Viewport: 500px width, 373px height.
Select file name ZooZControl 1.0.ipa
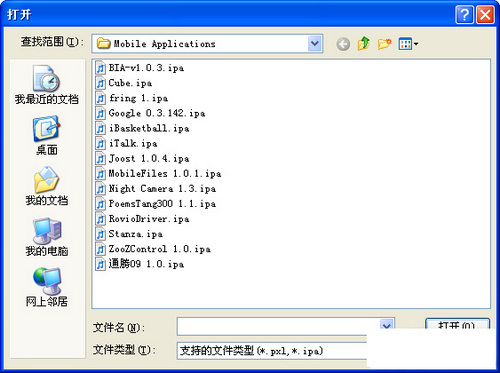click(160, 249)
